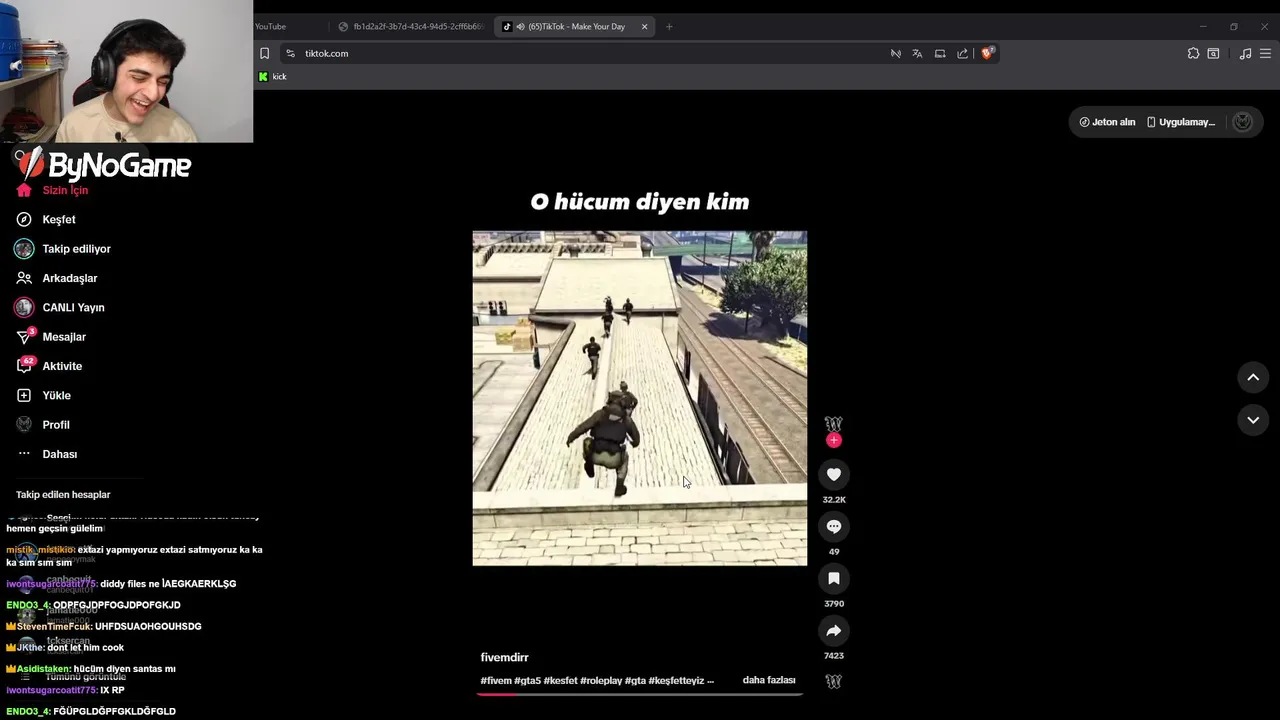Switch to the YouTube tab
The width and height of the screenshot is (1280, 720).
click(x=270, y=26)
